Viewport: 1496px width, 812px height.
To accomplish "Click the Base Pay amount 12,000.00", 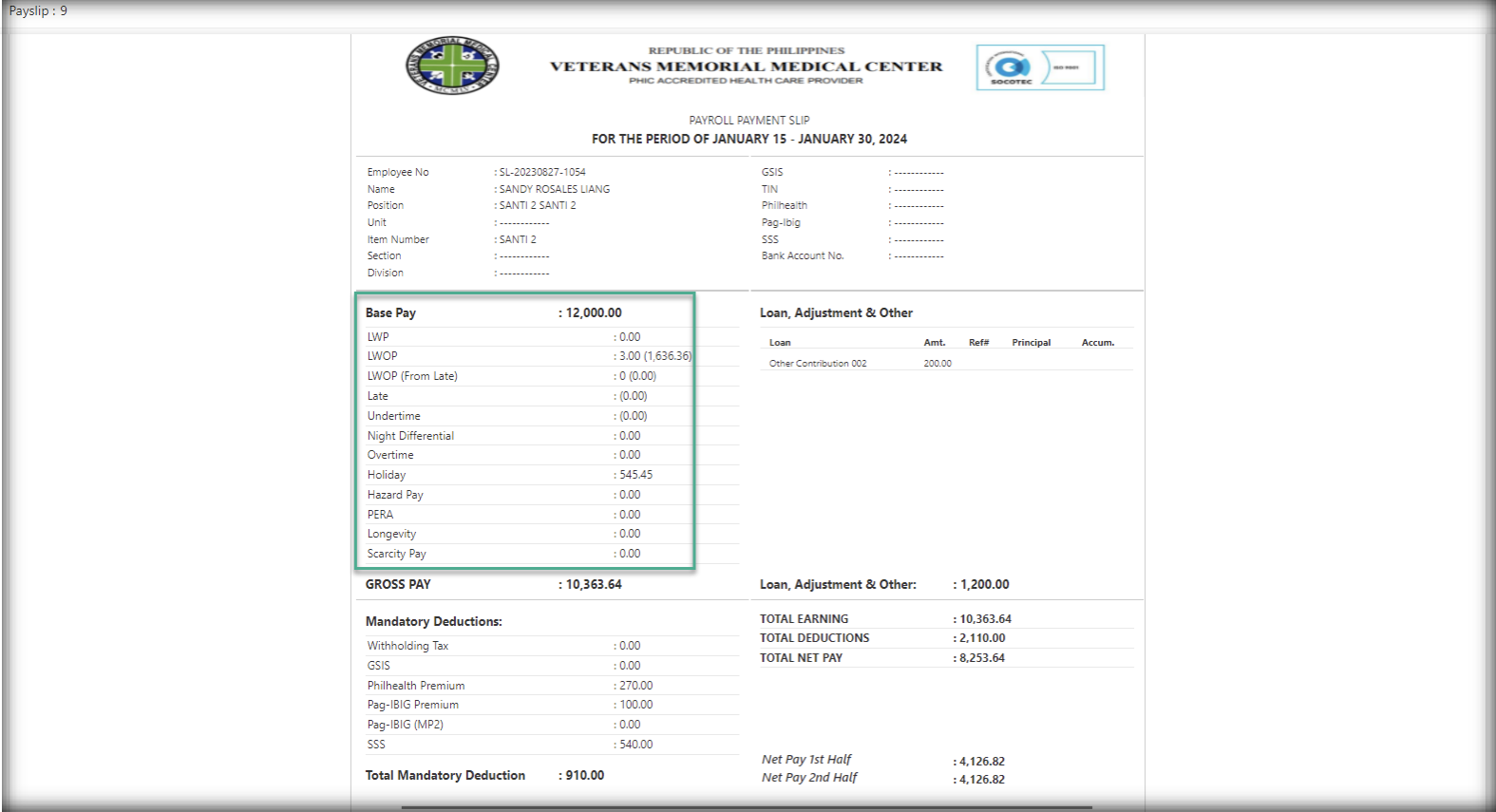I will click(594, 312).
